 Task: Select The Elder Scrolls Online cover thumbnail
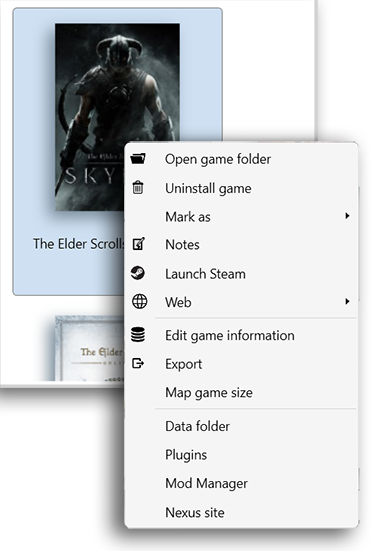(x=90, y=348)
